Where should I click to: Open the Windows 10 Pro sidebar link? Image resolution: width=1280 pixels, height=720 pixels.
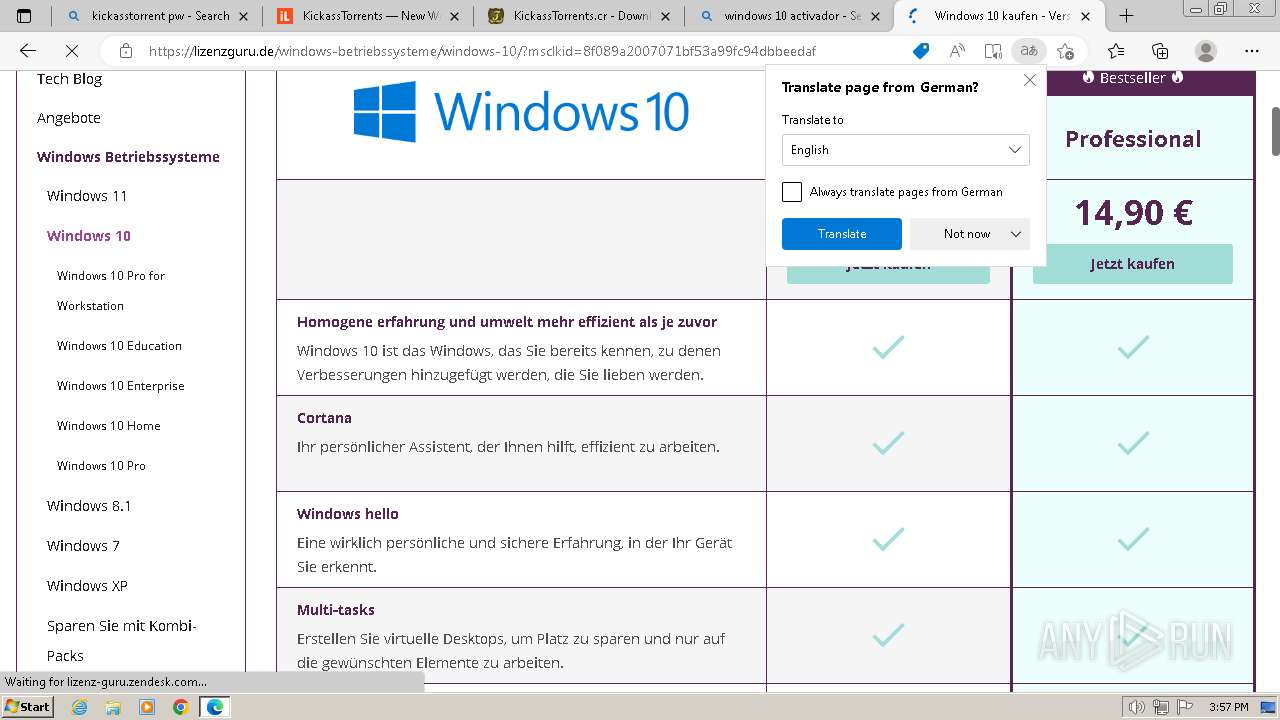[x=101, y=466]
